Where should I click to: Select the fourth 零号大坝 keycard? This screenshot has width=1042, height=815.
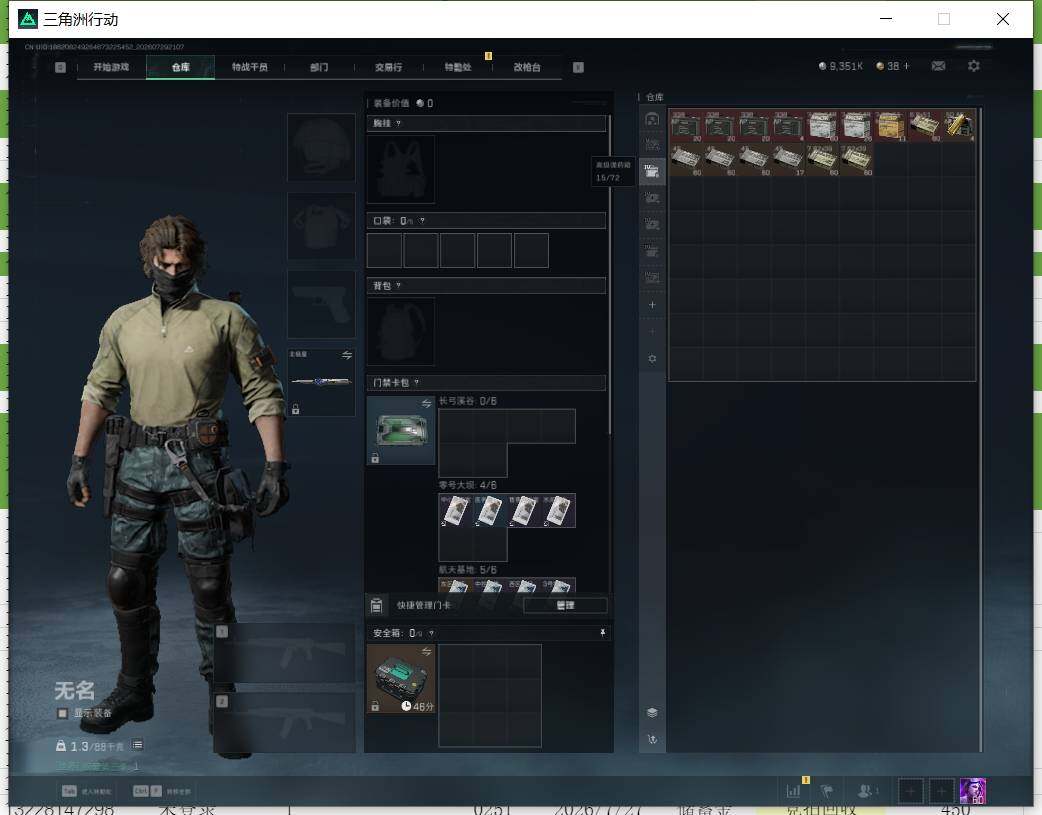pos(558,511)
